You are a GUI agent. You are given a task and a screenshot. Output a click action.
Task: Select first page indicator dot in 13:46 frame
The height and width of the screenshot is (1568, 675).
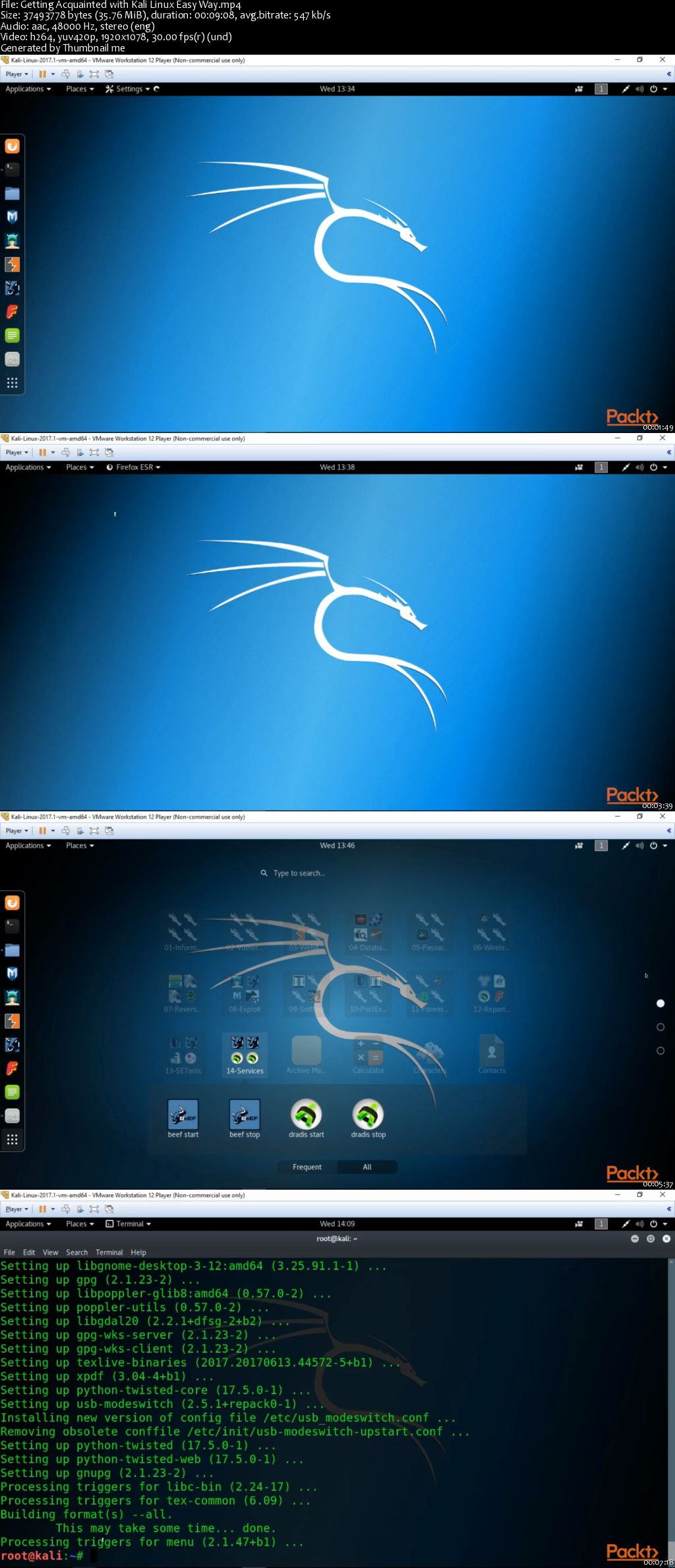pos(660,1003)
